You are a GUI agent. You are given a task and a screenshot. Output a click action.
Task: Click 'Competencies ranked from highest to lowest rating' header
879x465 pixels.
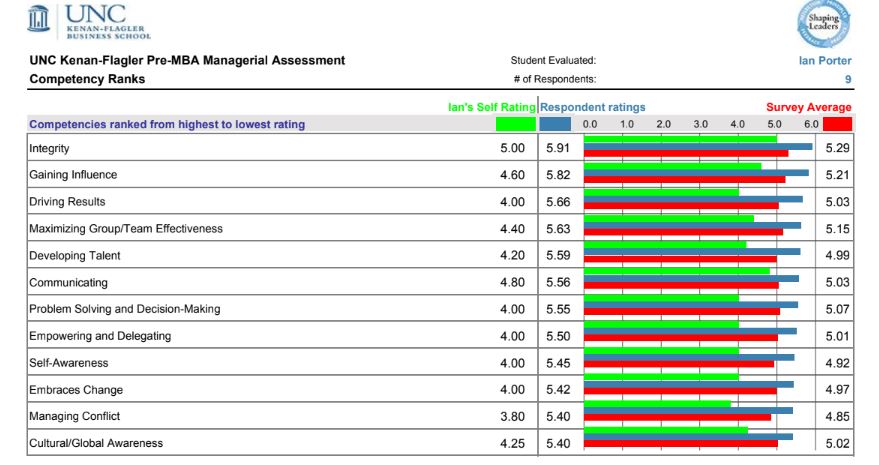tap(167, 125)
